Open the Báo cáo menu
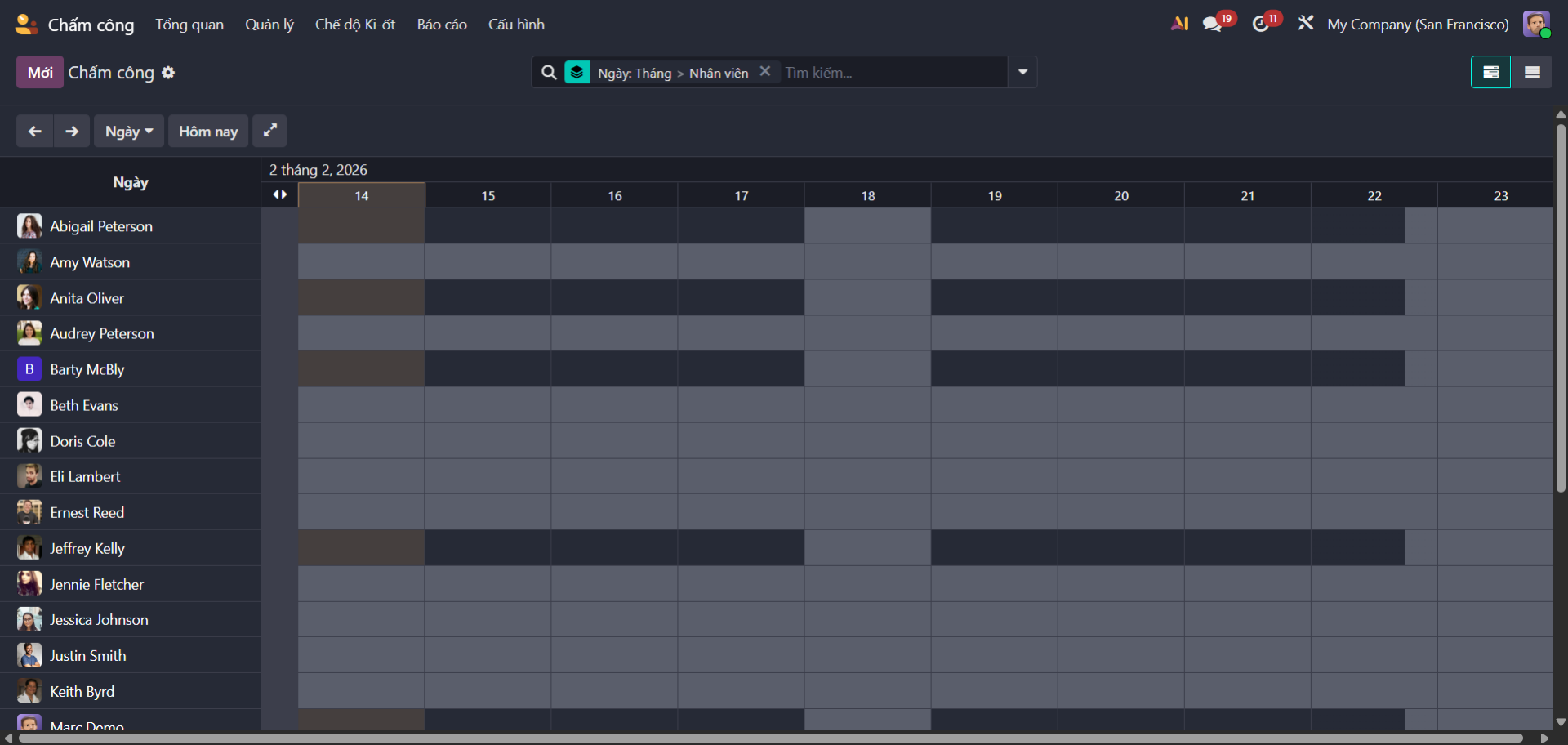 (442, 25)
